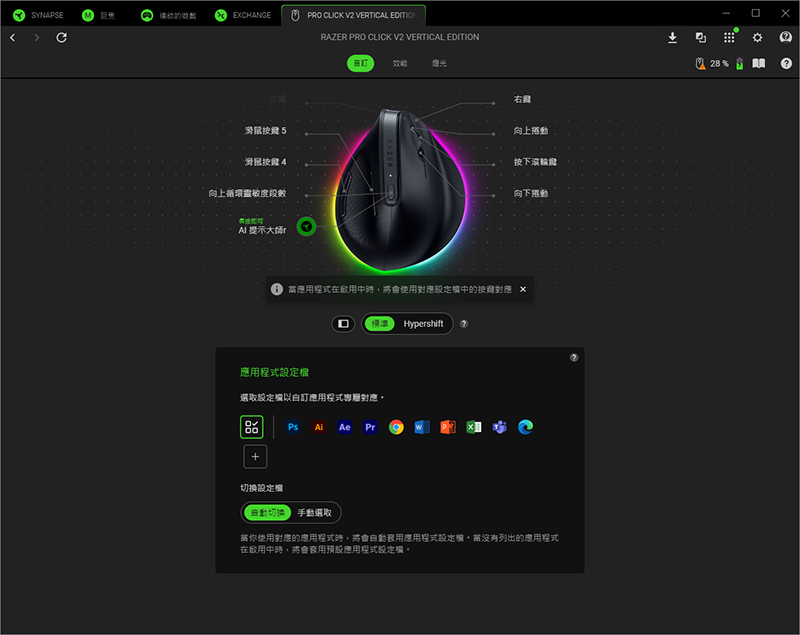Click the Excel application profile icon
800x635 pixels.
(474, 427)
